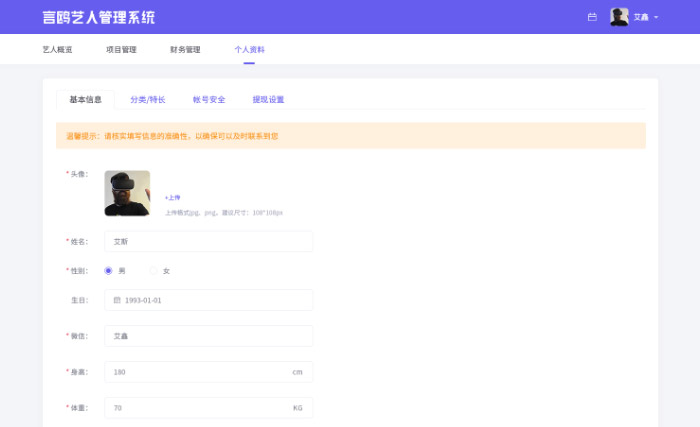Focus the 微信 input field

[x=208, y=336]
